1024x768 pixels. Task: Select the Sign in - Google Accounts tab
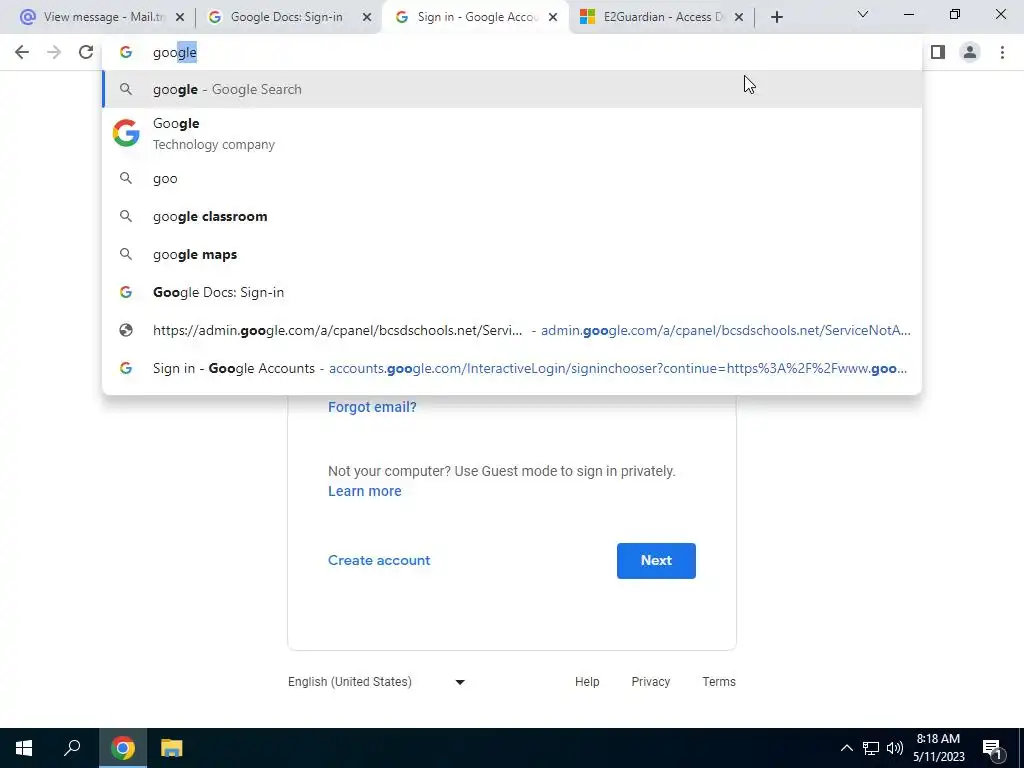(x=477, y=17)
